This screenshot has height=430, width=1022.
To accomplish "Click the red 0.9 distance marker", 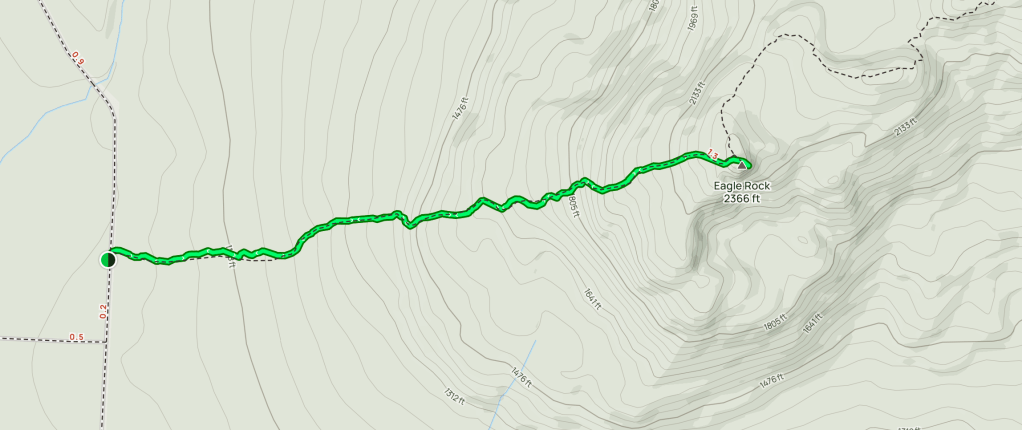I will click(x=78, y=58).
